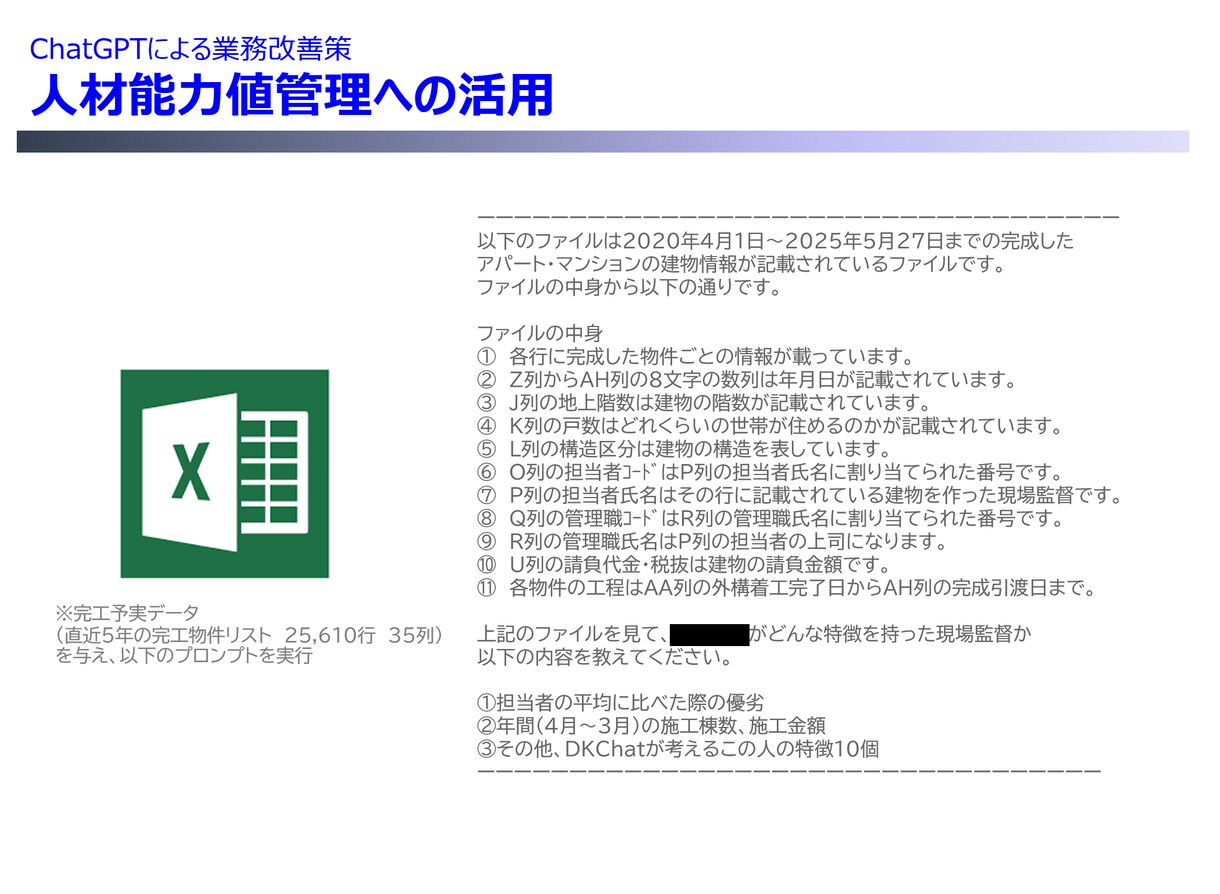Click the black redacted name box
This screenshot has height=894, width=1220.
709,634
